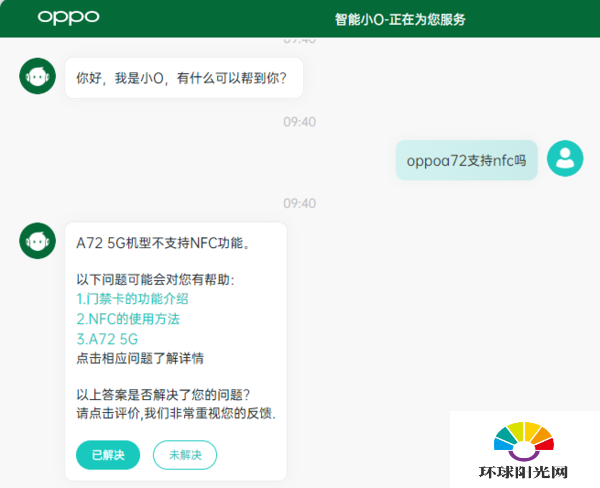Viewport: 600px width, 488px height.
Task: Click the text '请点击评价,我们非常重视您的反馈.'
Action: pos(176,413)
